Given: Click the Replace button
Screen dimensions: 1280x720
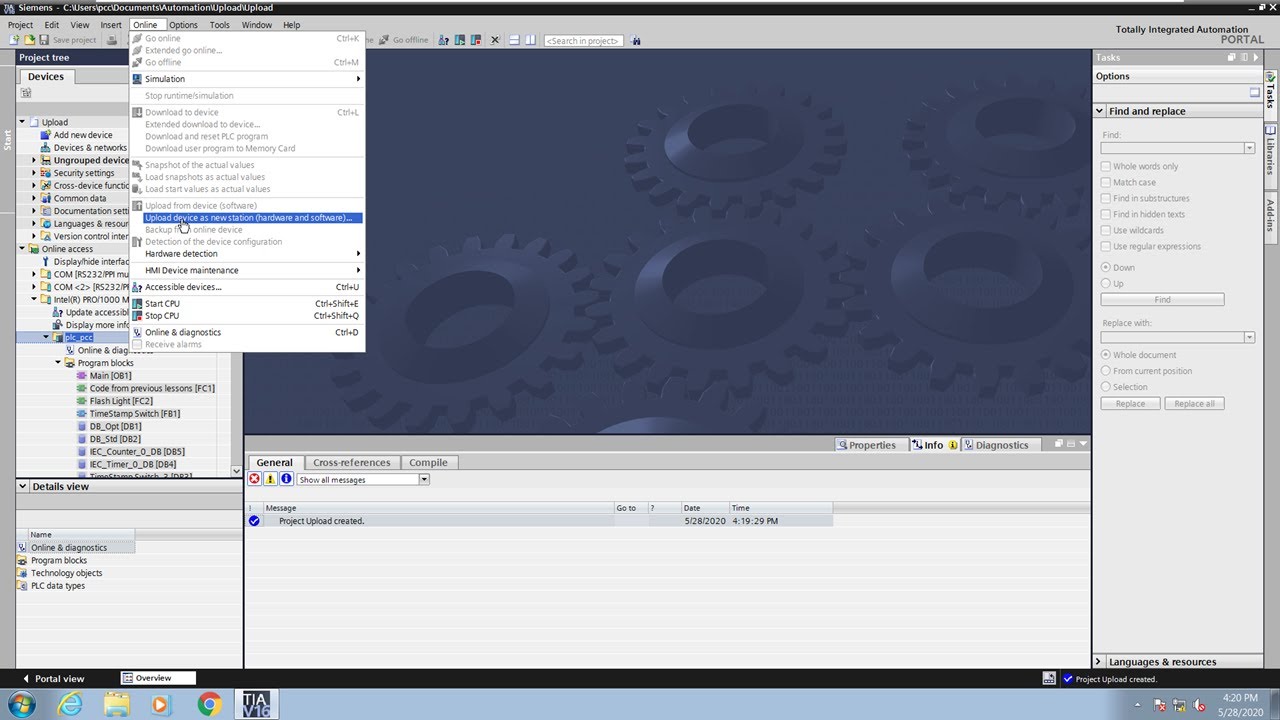Looking at the screenshot, I should pyautogui.click(x=1130, y=404).
